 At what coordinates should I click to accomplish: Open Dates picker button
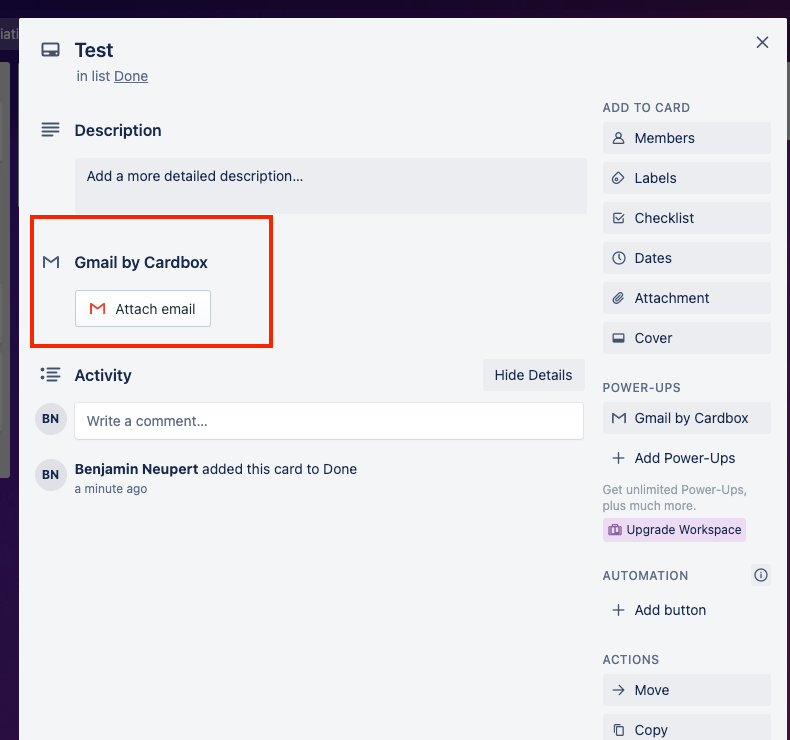coord(686,258)
